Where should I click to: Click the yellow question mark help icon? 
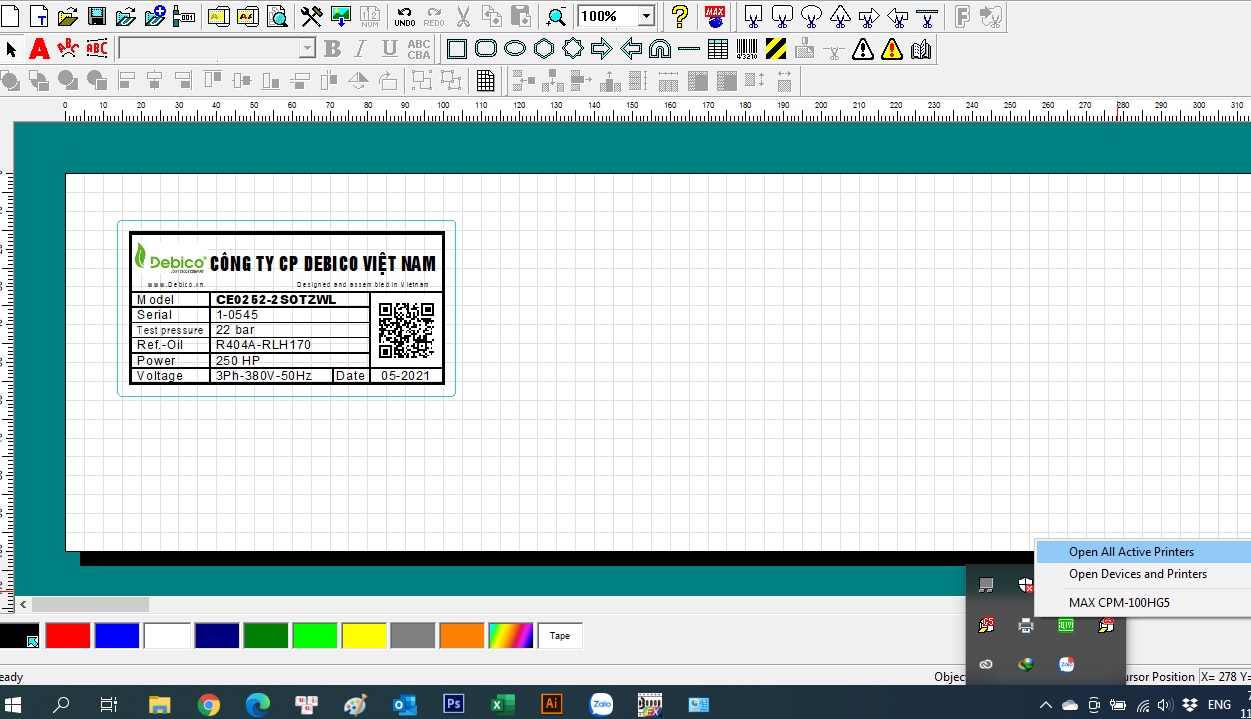point(680,16)
